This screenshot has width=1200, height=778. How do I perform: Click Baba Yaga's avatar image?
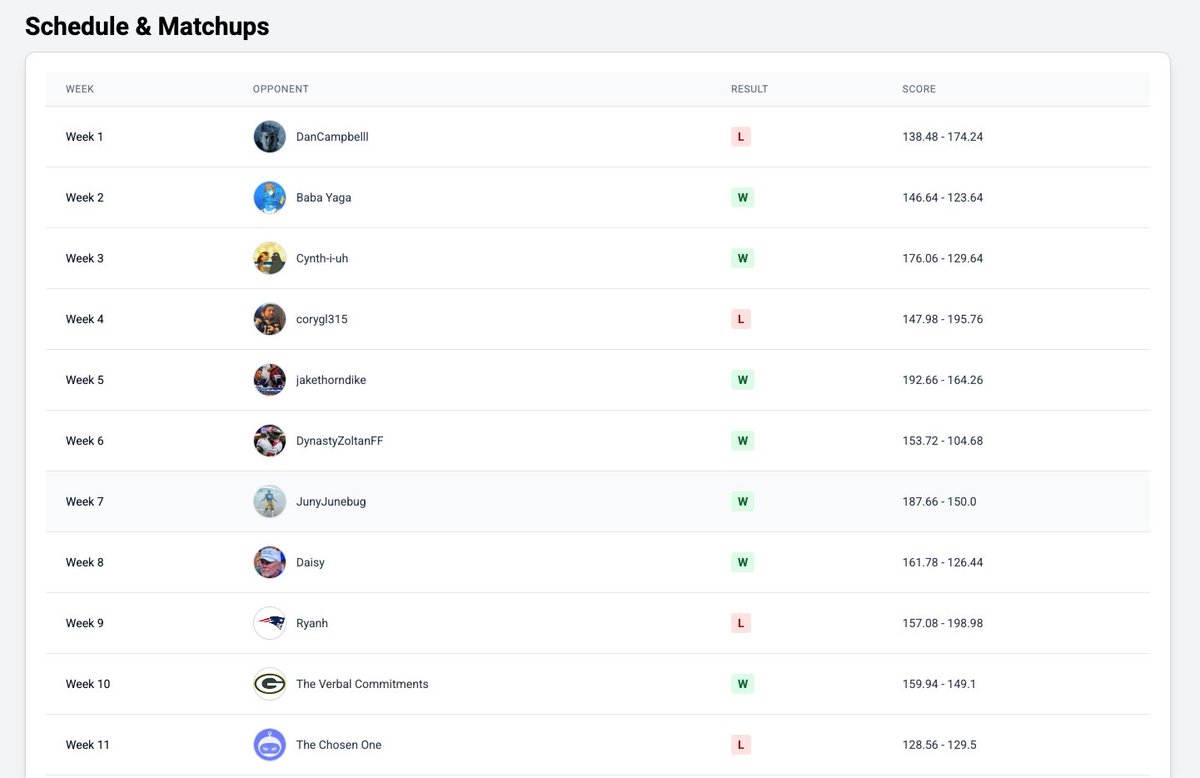(269, 197)
